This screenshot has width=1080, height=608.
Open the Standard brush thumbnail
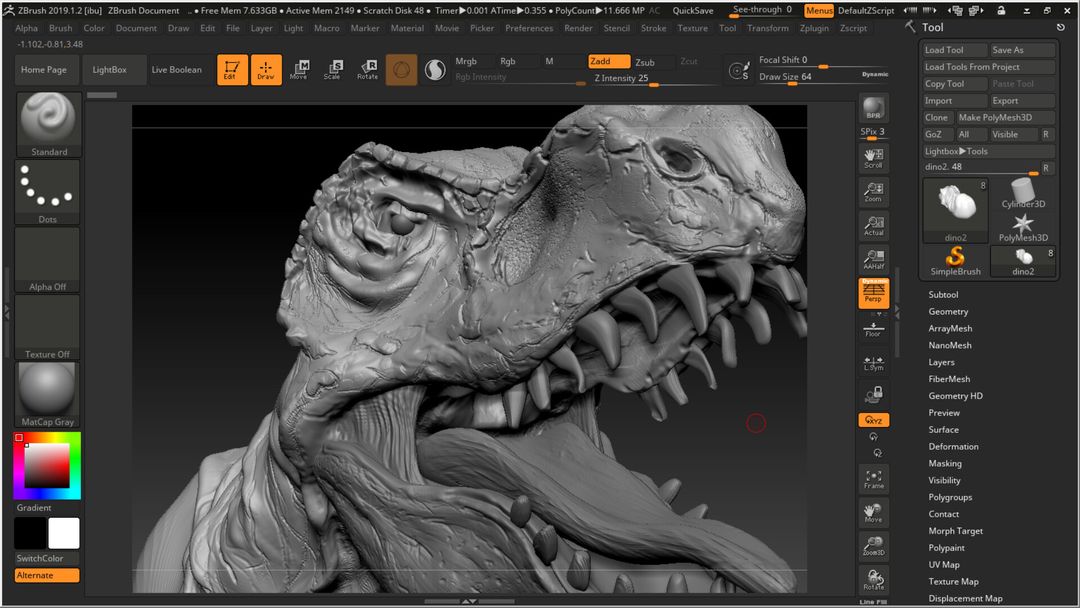point(48,124)
